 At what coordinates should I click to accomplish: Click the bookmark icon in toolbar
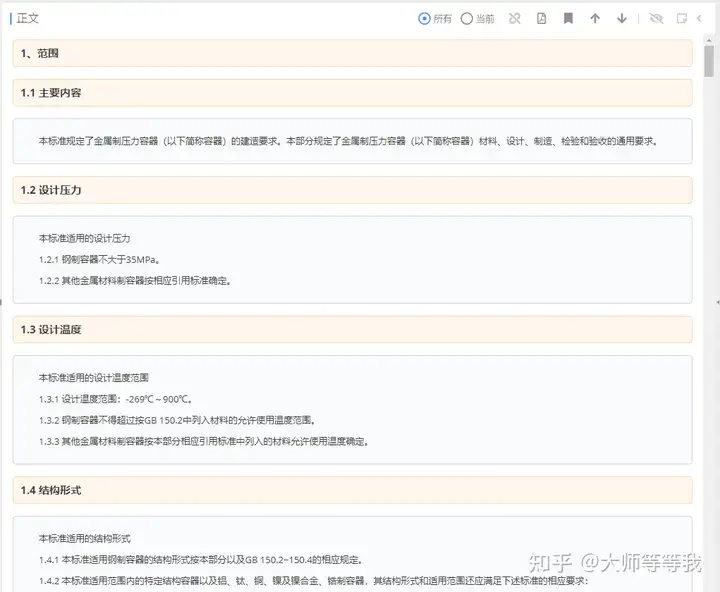(568, 18)
